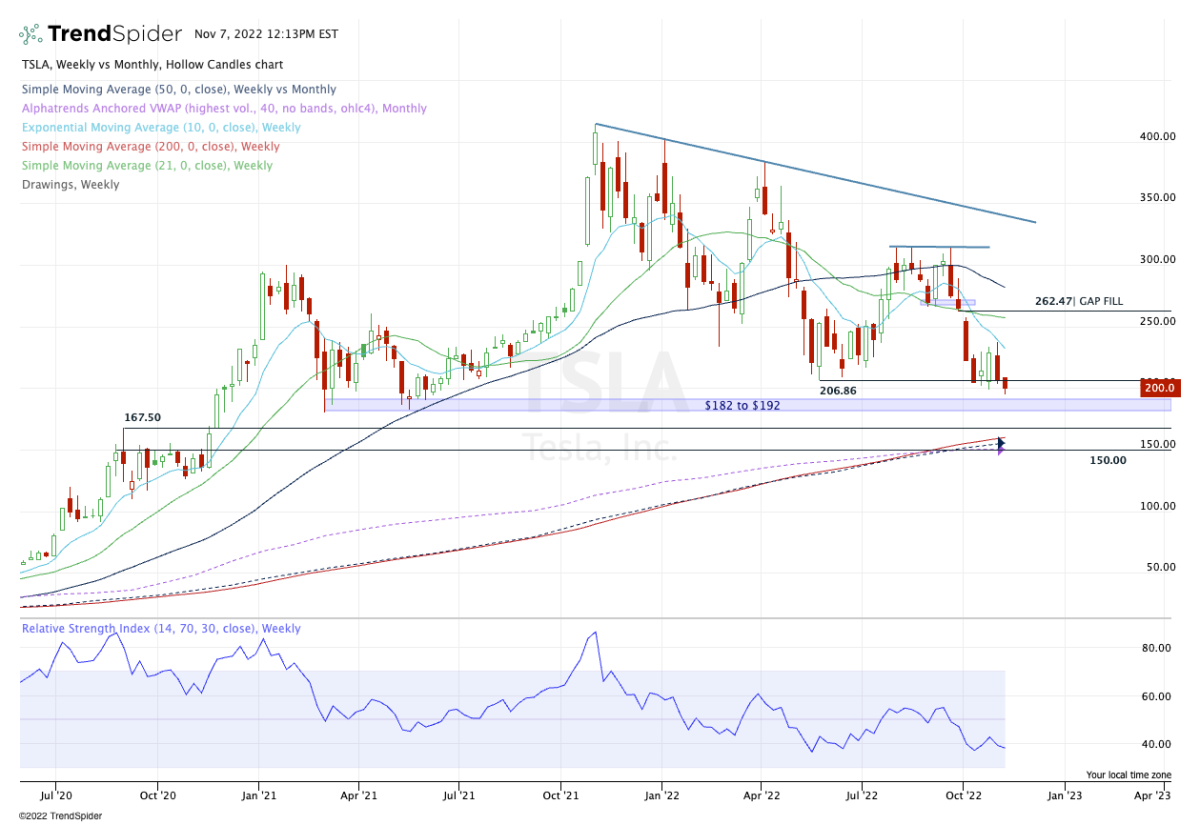Click the black arrow marker near 150
Screen dimensions: 1200x825
pyautogui.click(x=1000, y=442)
